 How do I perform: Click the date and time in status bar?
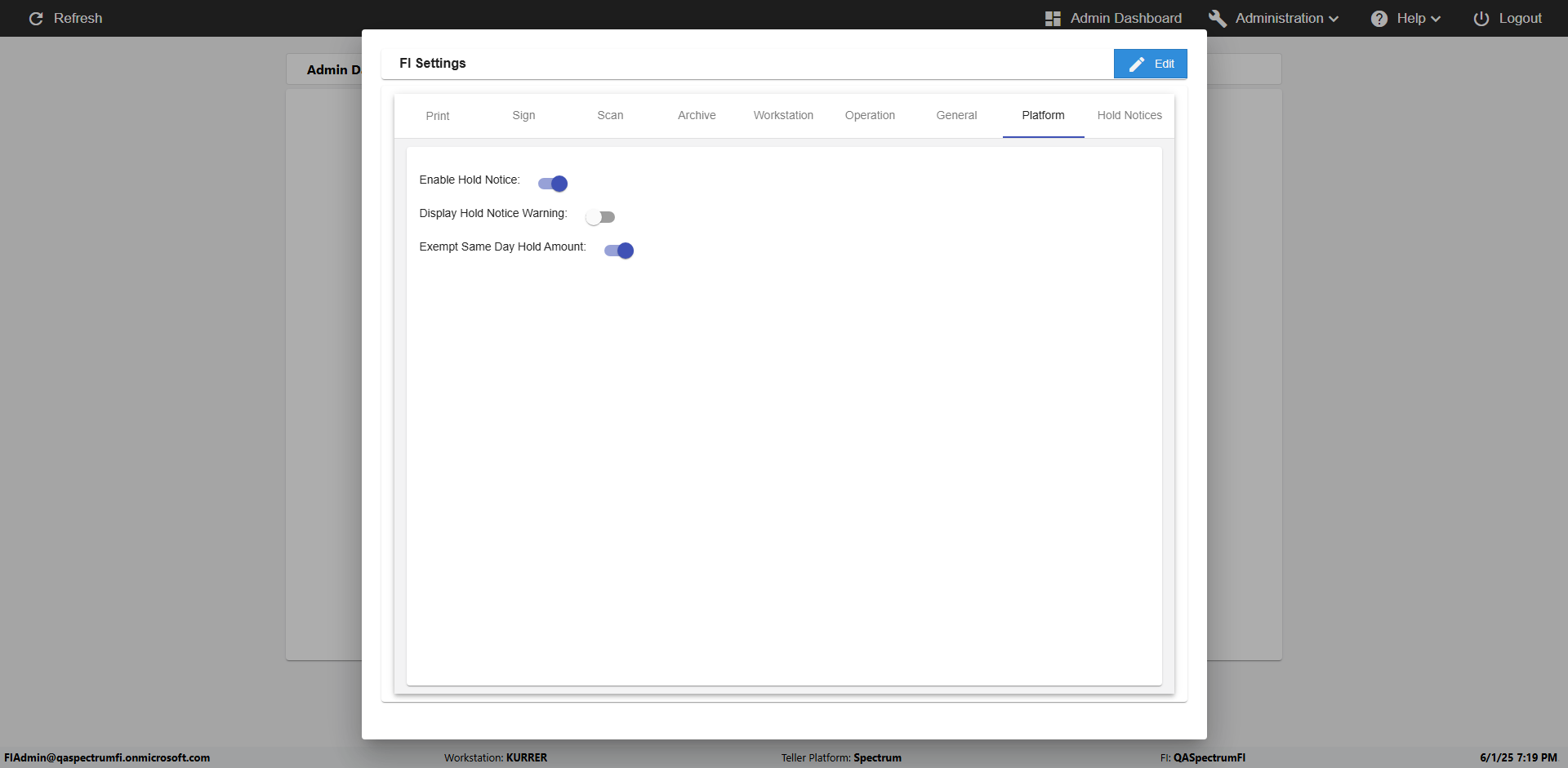click(x=1519, y=758)
